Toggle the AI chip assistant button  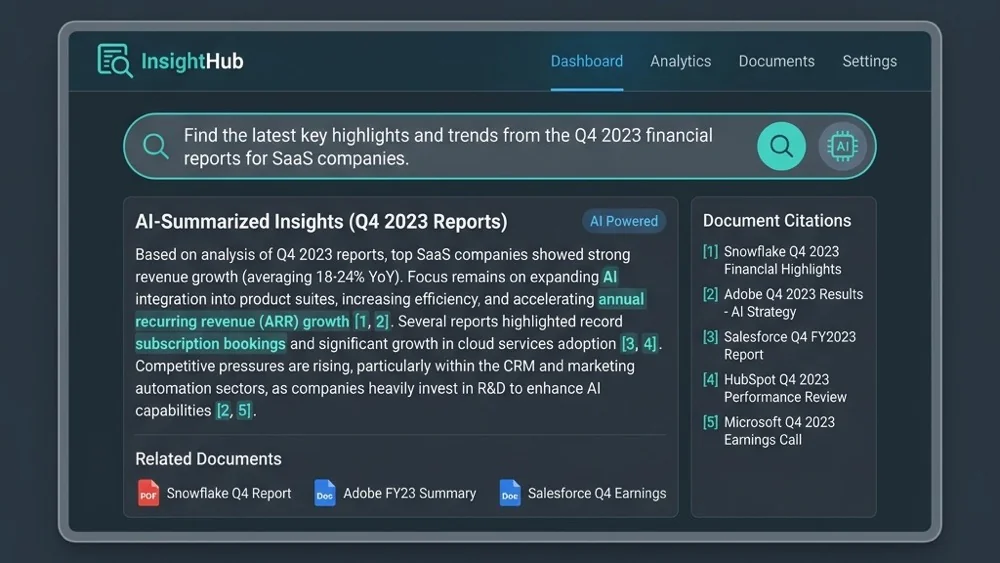pos(842,146)
